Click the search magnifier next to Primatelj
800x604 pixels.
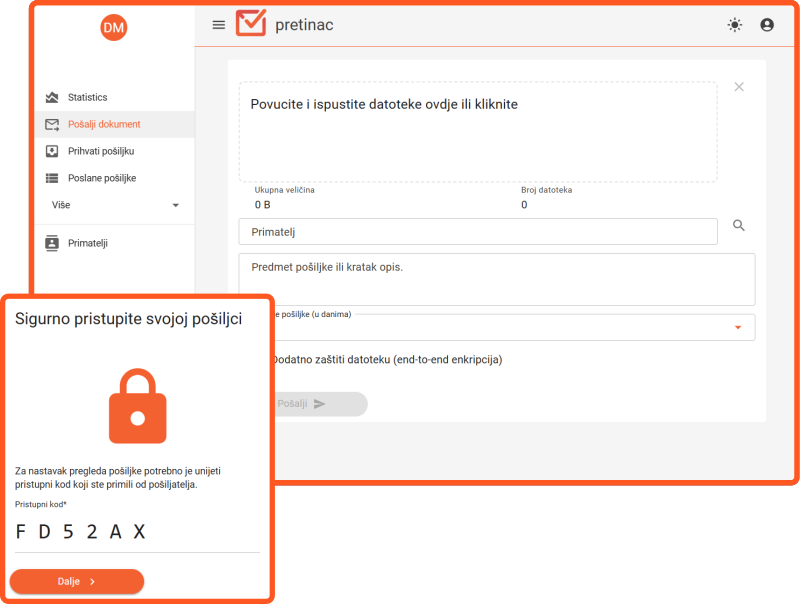tap(739, 226)
